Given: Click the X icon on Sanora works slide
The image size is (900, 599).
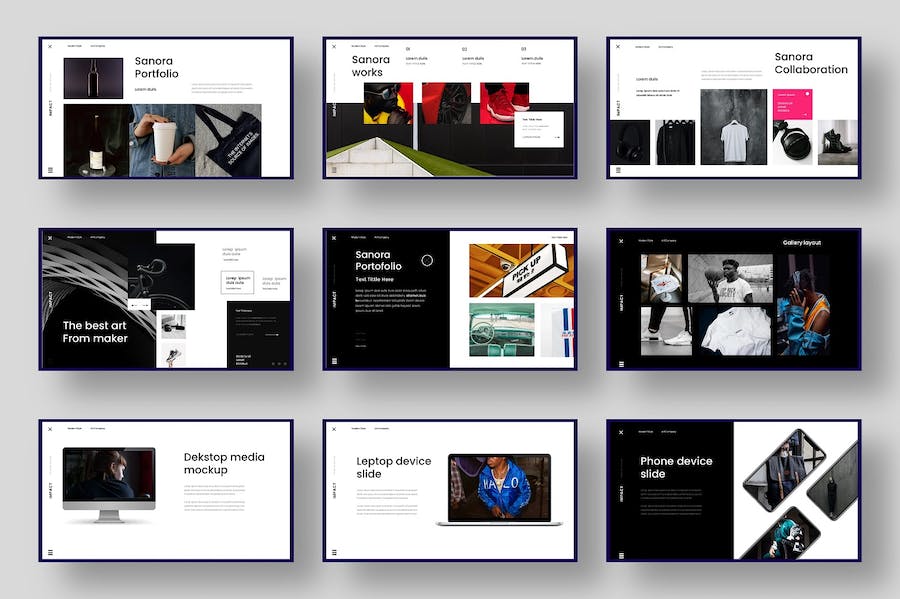Looking at the screenshot, I should click(334, 46).
